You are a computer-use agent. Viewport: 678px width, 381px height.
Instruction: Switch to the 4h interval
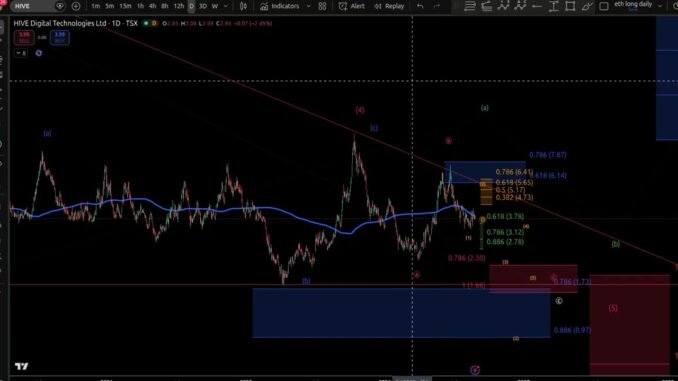pyautogui.click(x=153, y=6)
